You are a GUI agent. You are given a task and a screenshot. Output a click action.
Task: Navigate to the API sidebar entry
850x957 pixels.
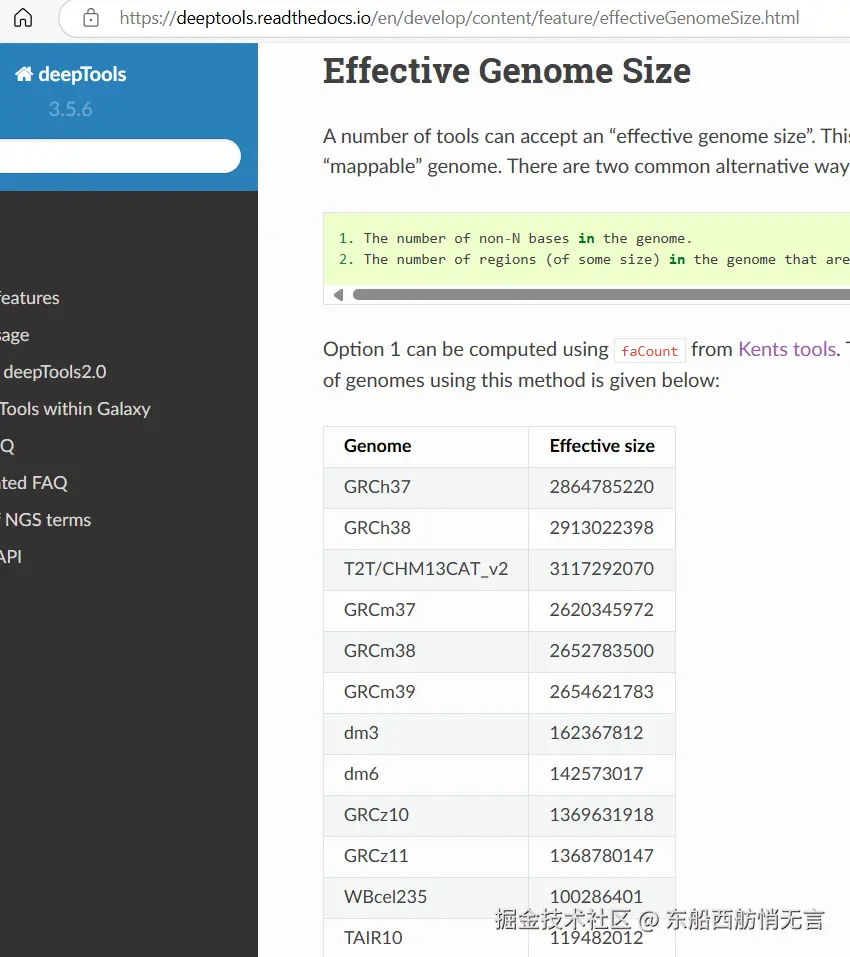tap(11, 557)
